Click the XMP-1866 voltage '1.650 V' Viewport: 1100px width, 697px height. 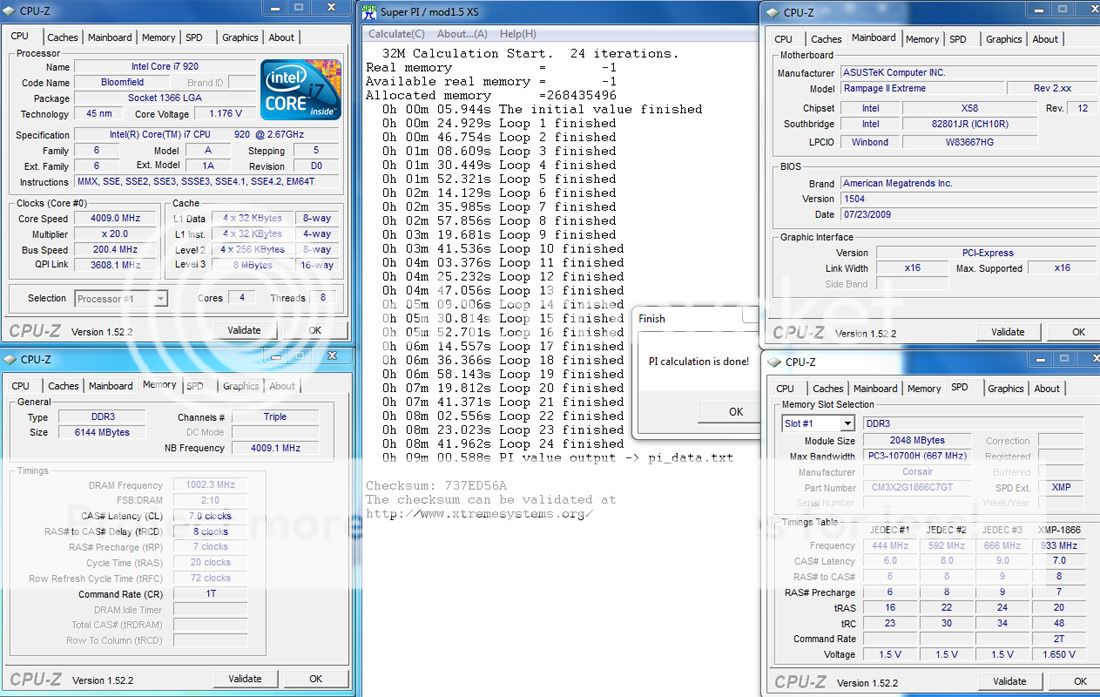tap(1059, 654)
